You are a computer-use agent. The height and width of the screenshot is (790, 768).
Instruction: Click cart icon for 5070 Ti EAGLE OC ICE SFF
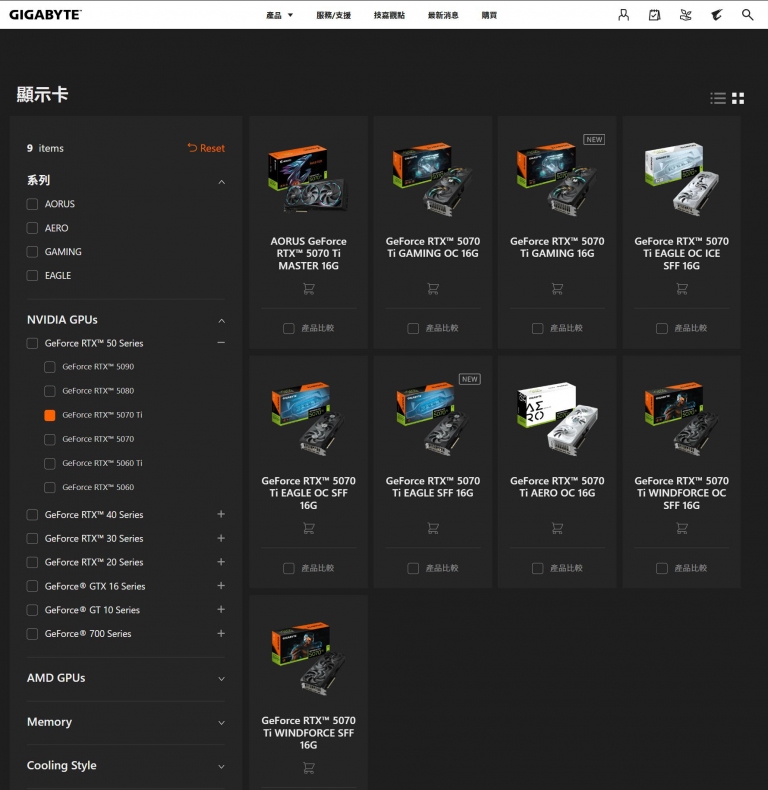(681, 289)
